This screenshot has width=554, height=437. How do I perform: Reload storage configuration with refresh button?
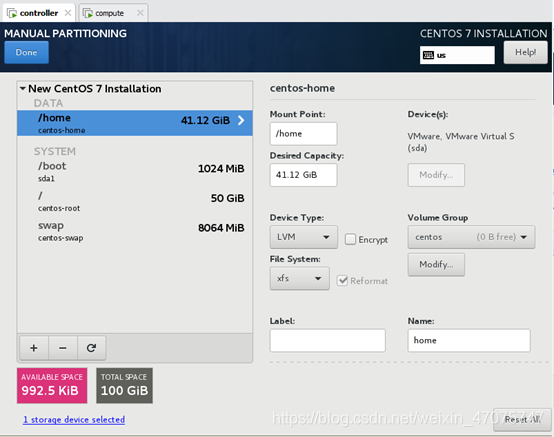pos(92,348)
